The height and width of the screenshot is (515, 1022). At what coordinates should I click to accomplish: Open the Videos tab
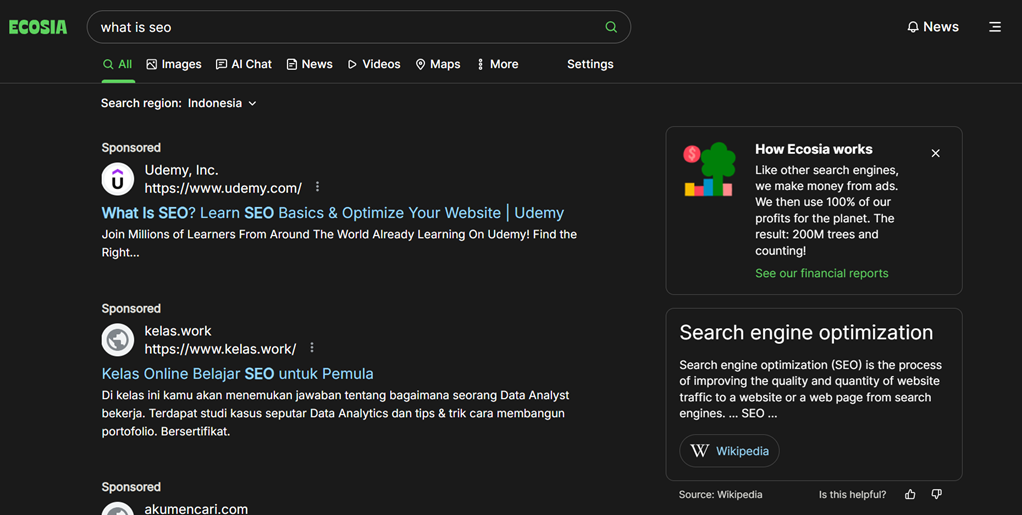(x=374, y=64)
